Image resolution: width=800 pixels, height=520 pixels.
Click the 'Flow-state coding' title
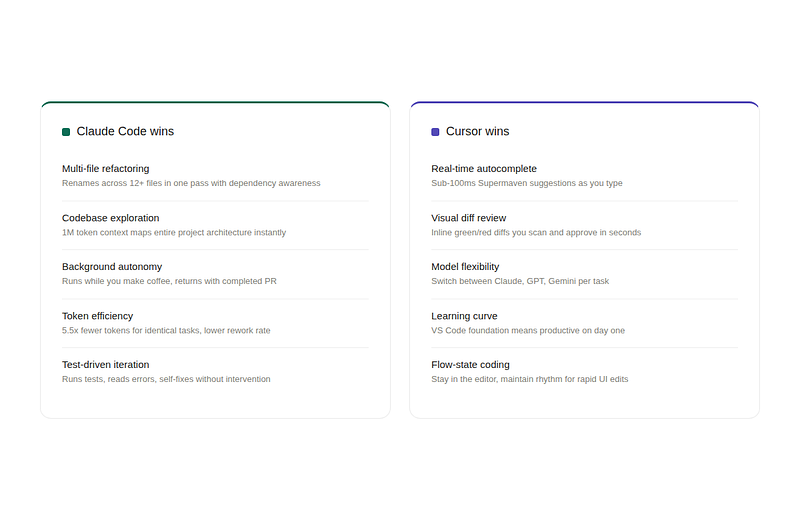click(470, 365)
